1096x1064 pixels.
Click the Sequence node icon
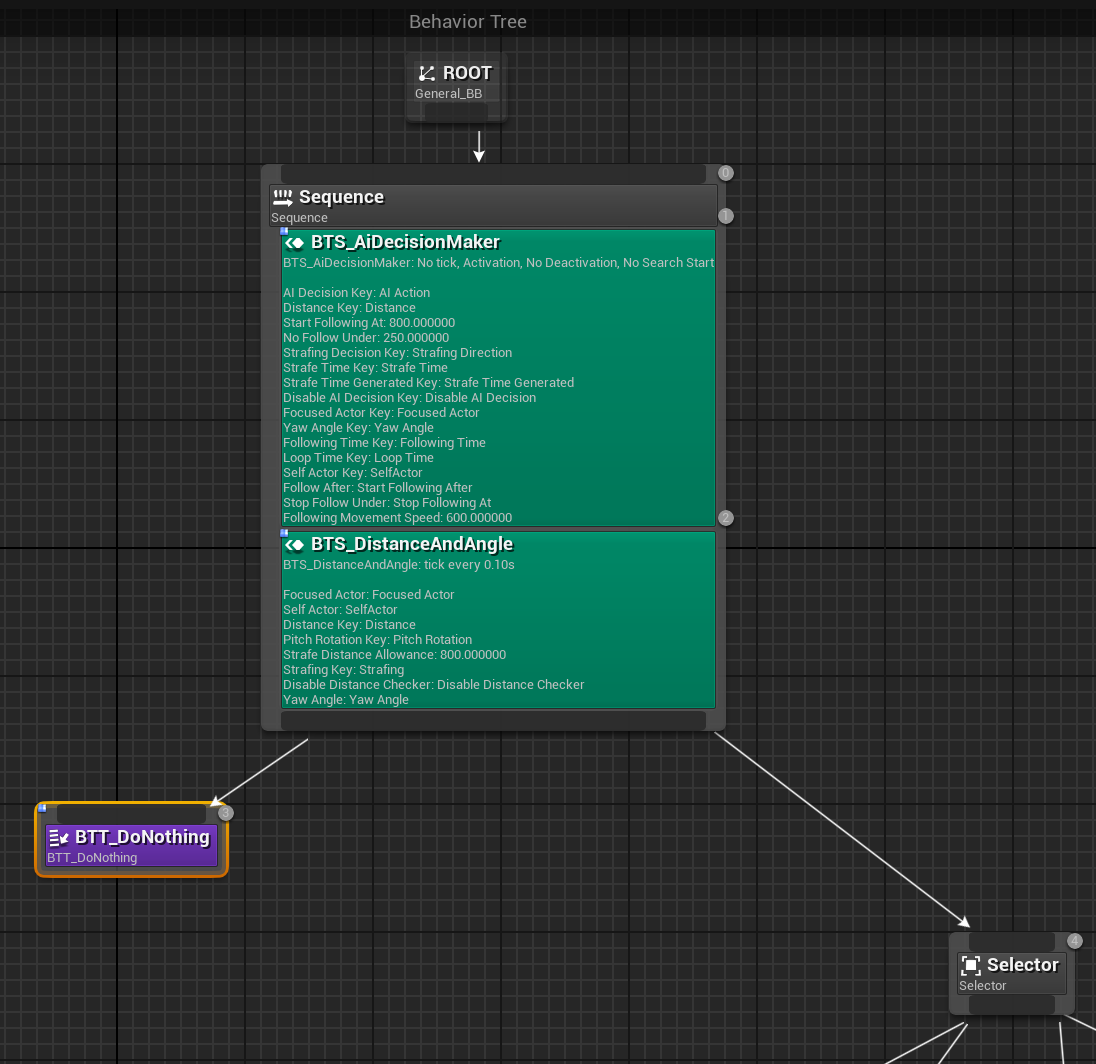point(282,197)
